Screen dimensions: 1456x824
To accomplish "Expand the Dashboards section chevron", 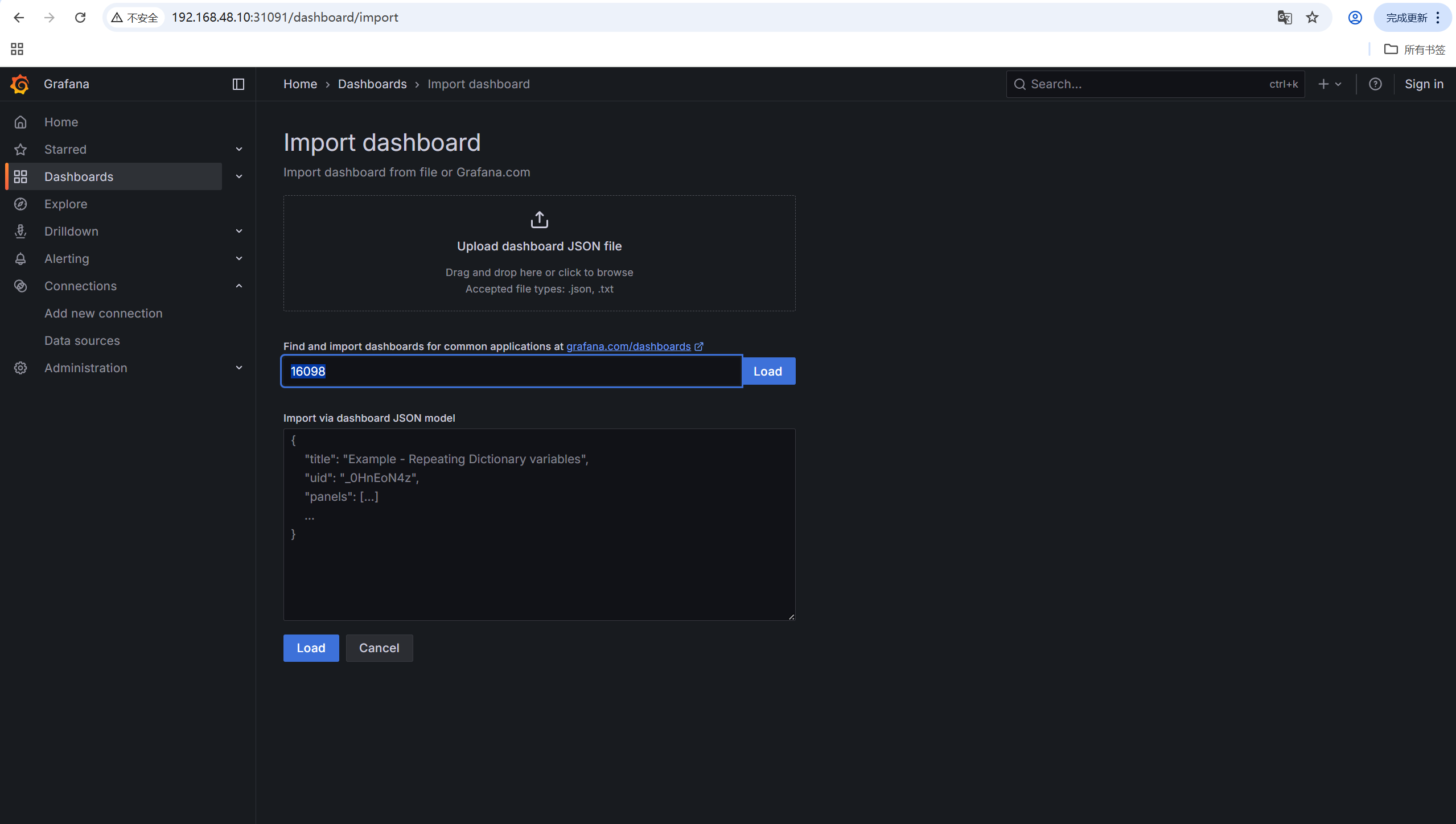I will [239, 176].
